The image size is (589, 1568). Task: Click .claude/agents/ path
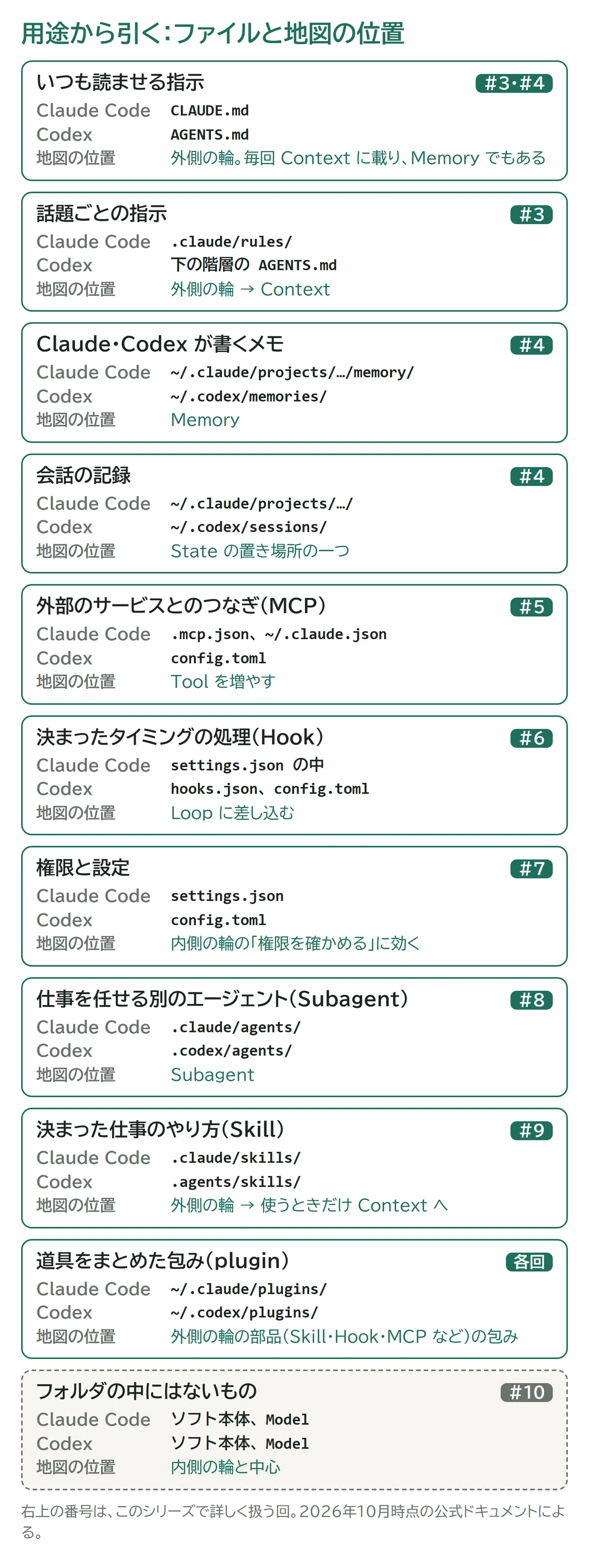(236, 1028)
